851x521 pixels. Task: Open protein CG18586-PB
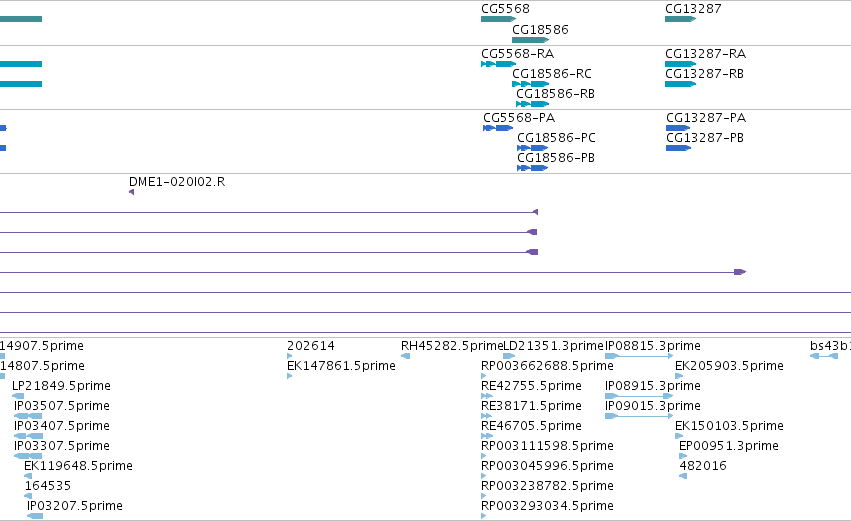pos(556,158)
